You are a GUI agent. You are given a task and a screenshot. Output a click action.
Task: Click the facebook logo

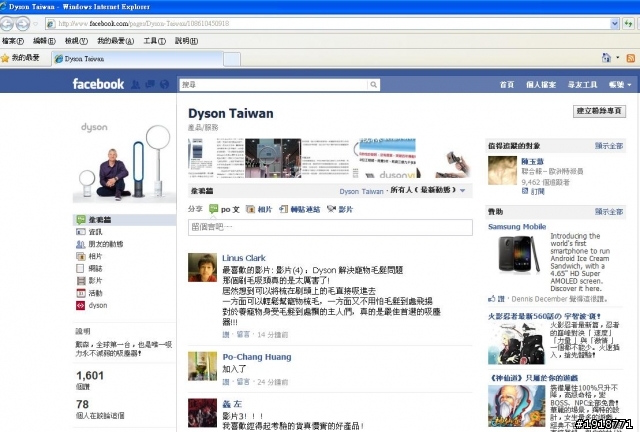tap(98, 84)
